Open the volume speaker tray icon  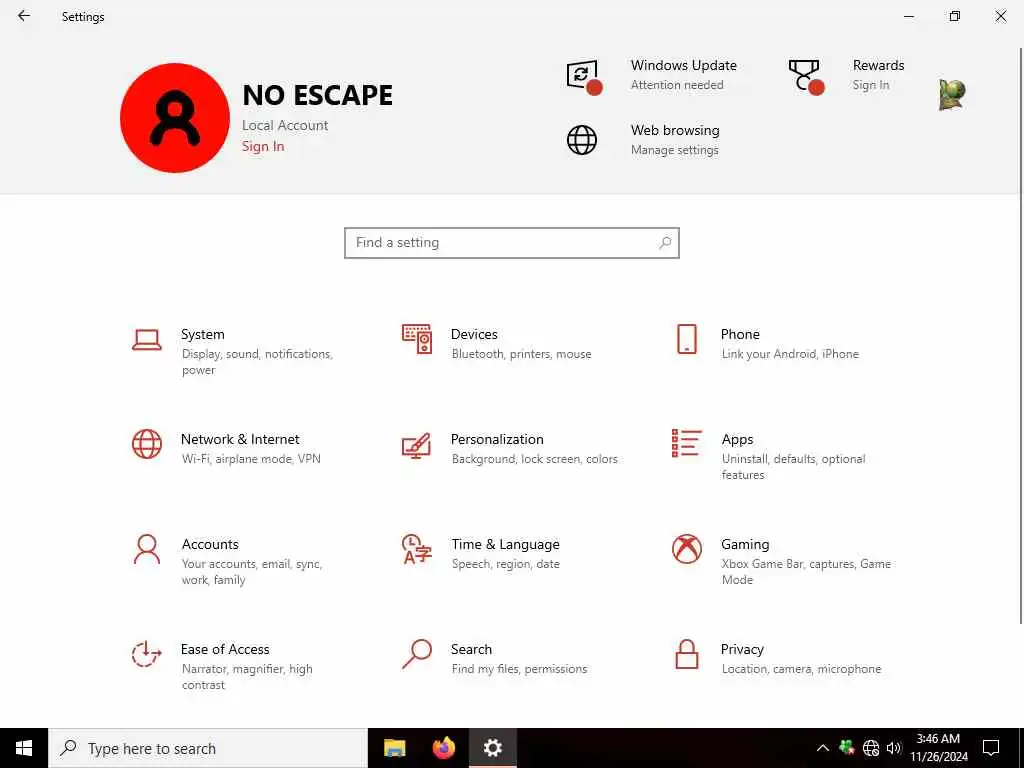pyautogui.click(x=894, y=748)
